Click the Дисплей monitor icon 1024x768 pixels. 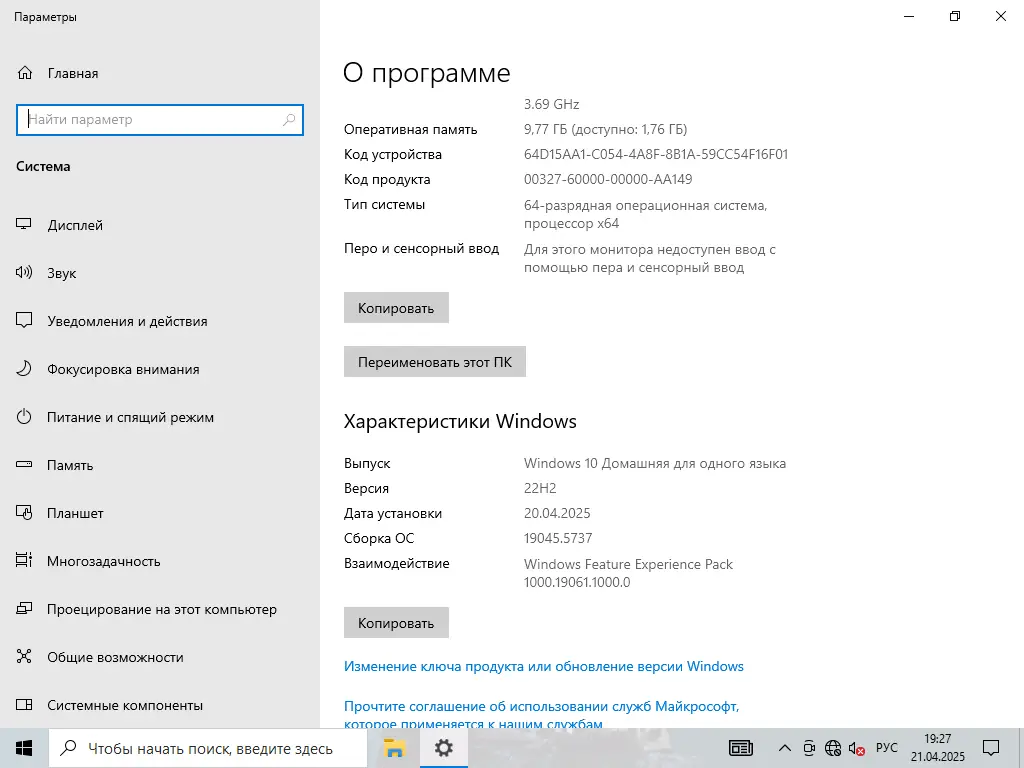24,225
